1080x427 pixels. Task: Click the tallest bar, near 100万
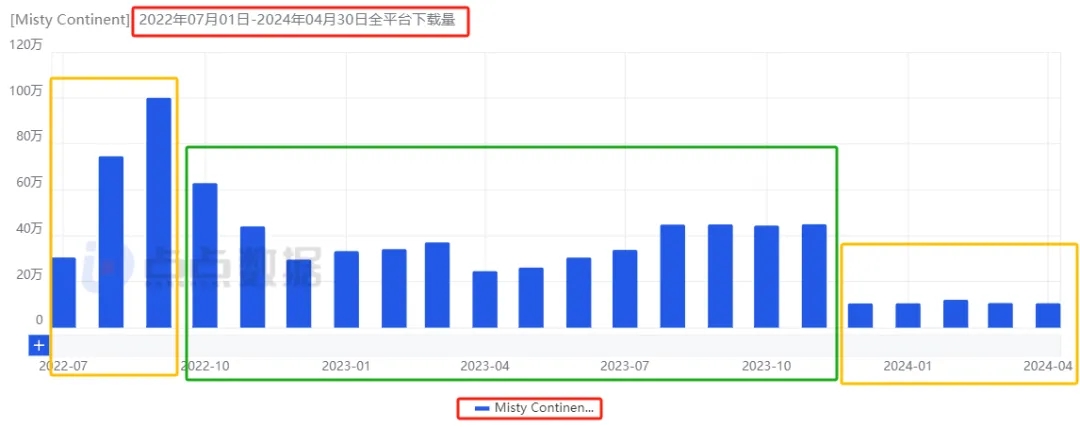coord(158,212)
